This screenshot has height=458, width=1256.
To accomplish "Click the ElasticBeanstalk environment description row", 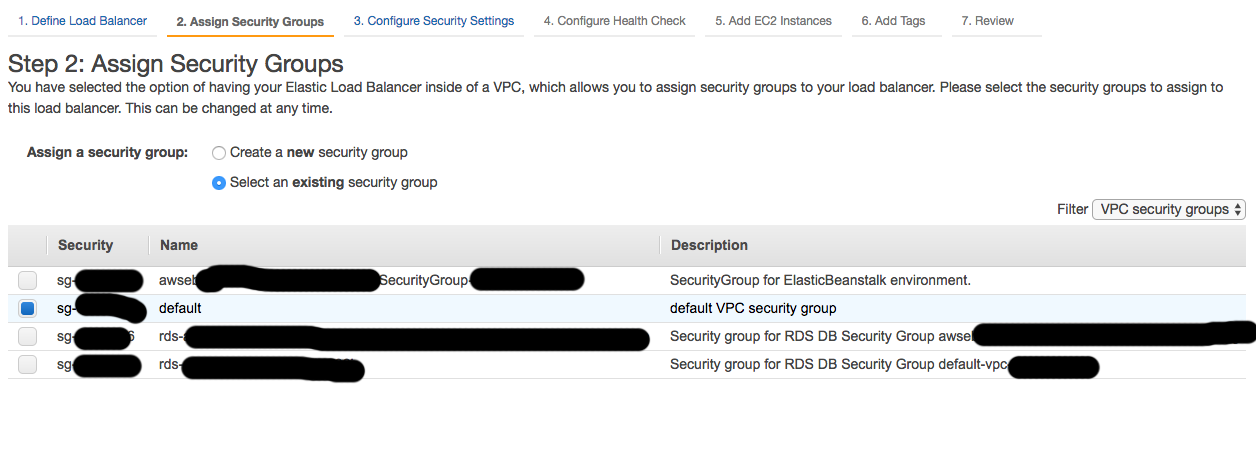I will click(820, 281).
